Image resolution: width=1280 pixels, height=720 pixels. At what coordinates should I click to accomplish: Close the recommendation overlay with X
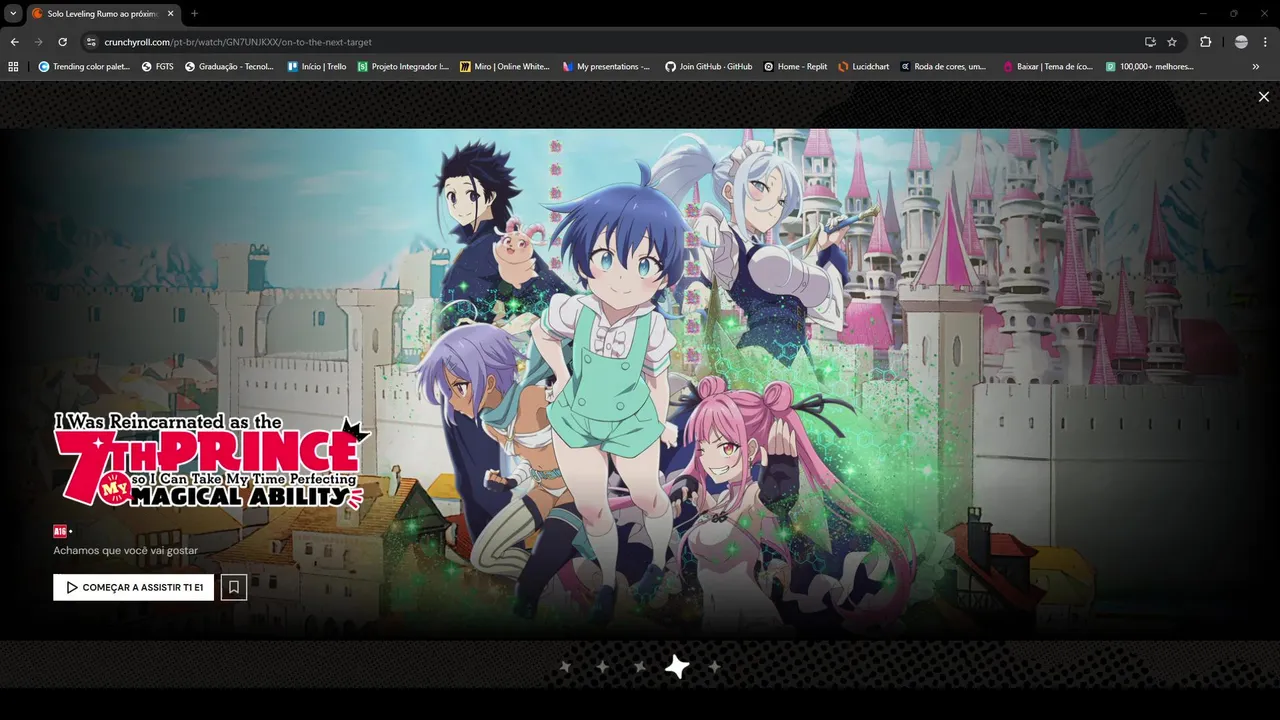pyautogui.click(x=1264, y=97)
